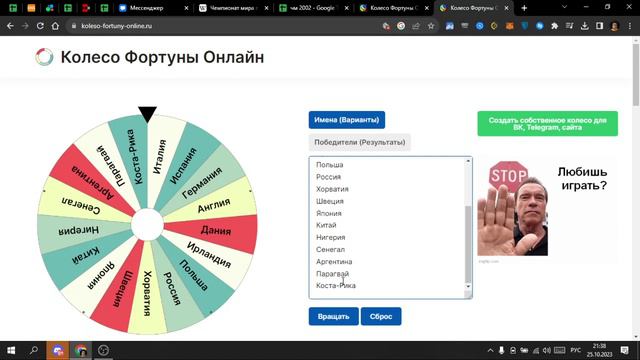This screenshot has height=360, width=640.
Task: Click the names list scrollbar down arrow
Action: pos(468,286)
